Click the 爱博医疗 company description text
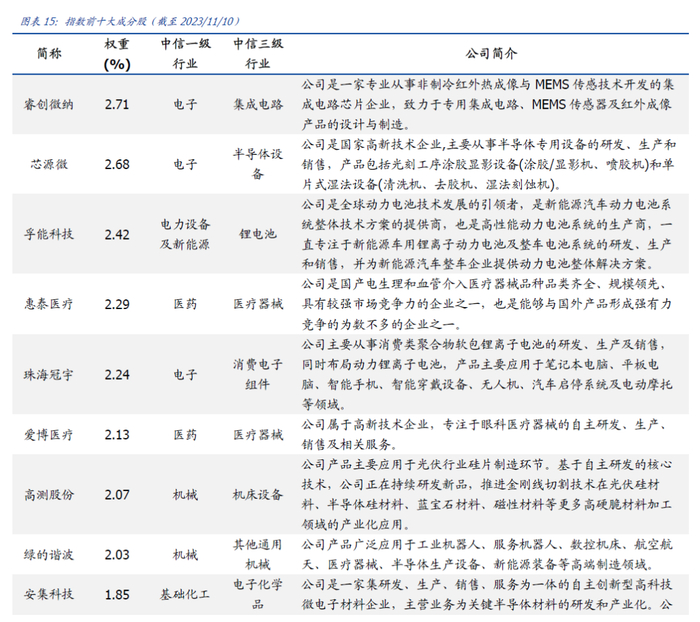 tap(486, 434)
